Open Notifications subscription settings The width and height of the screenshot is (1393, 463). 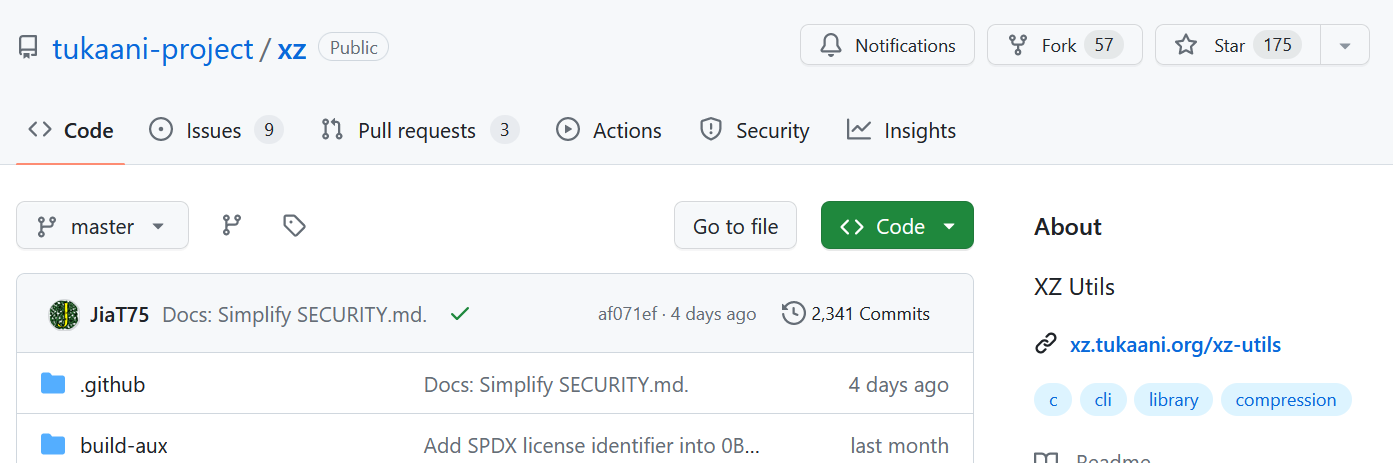[887, 45]
